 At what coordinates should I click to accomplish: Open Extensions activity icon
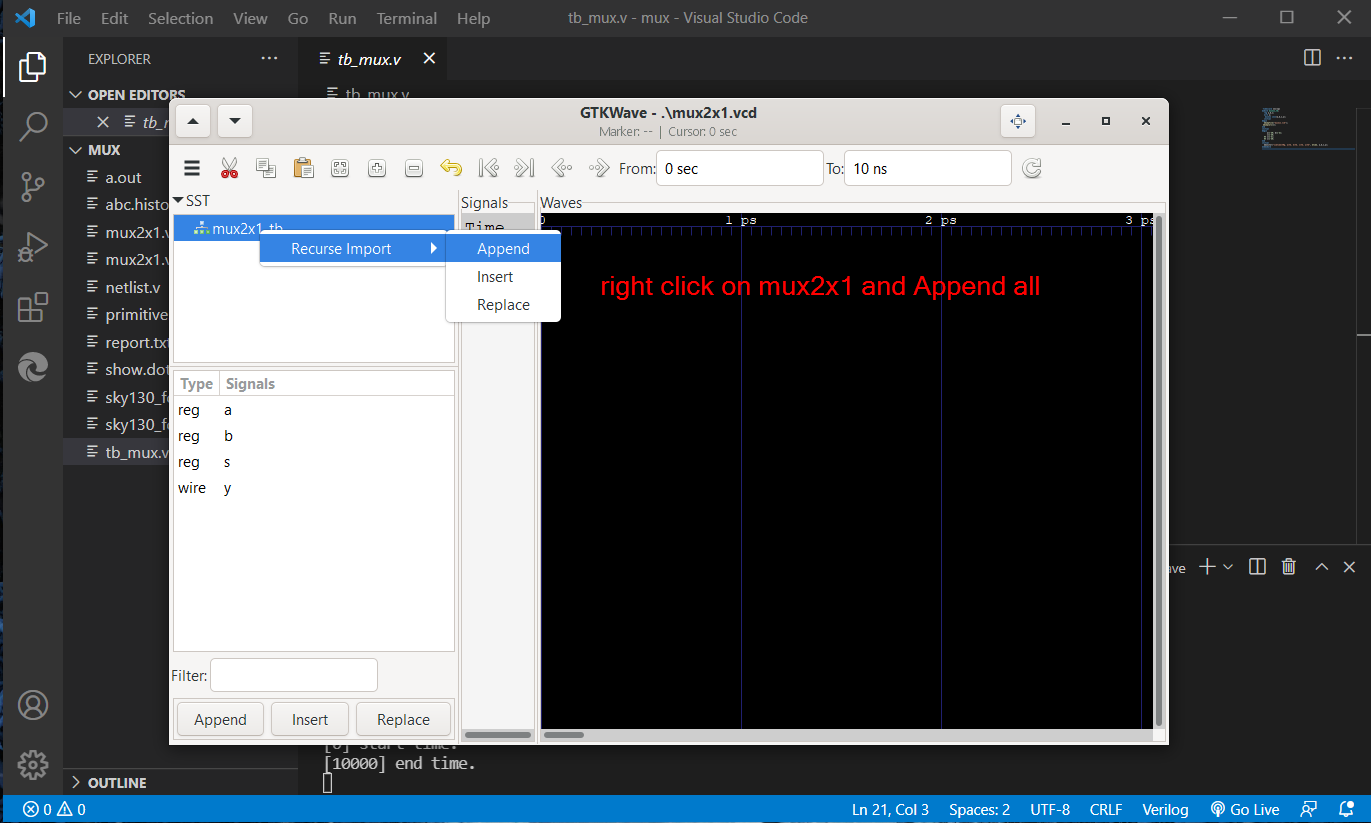tap(32, 306)
